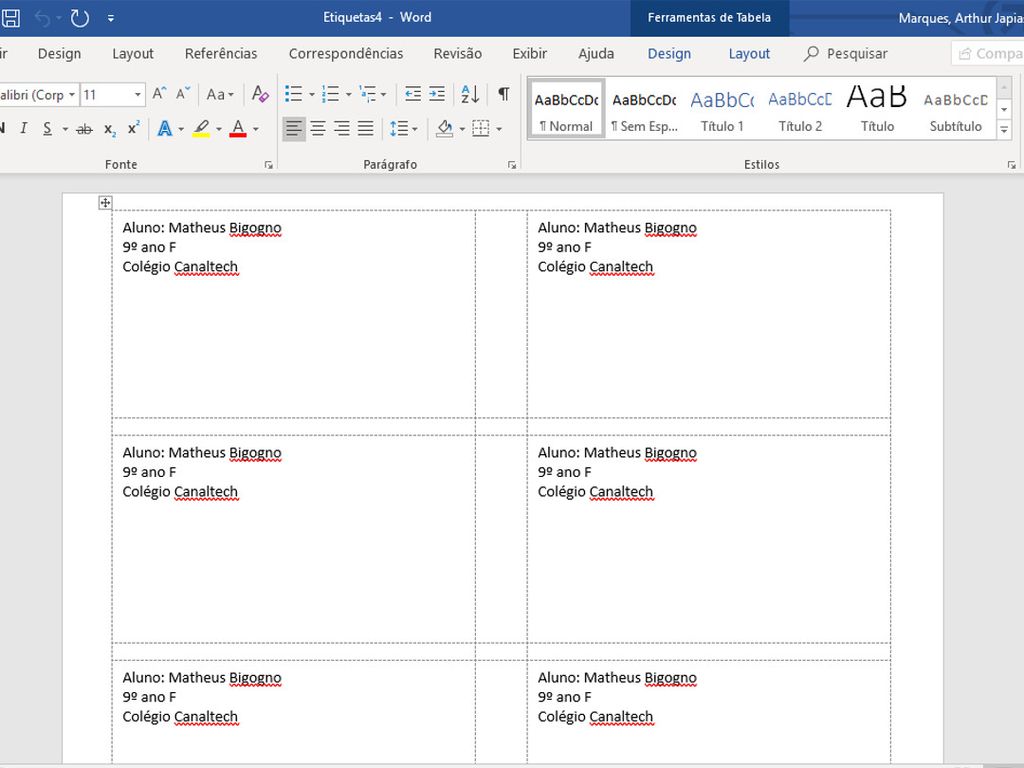Open the Layout page tab
The width and height of the screenshot is (1024, 768).
133,54
